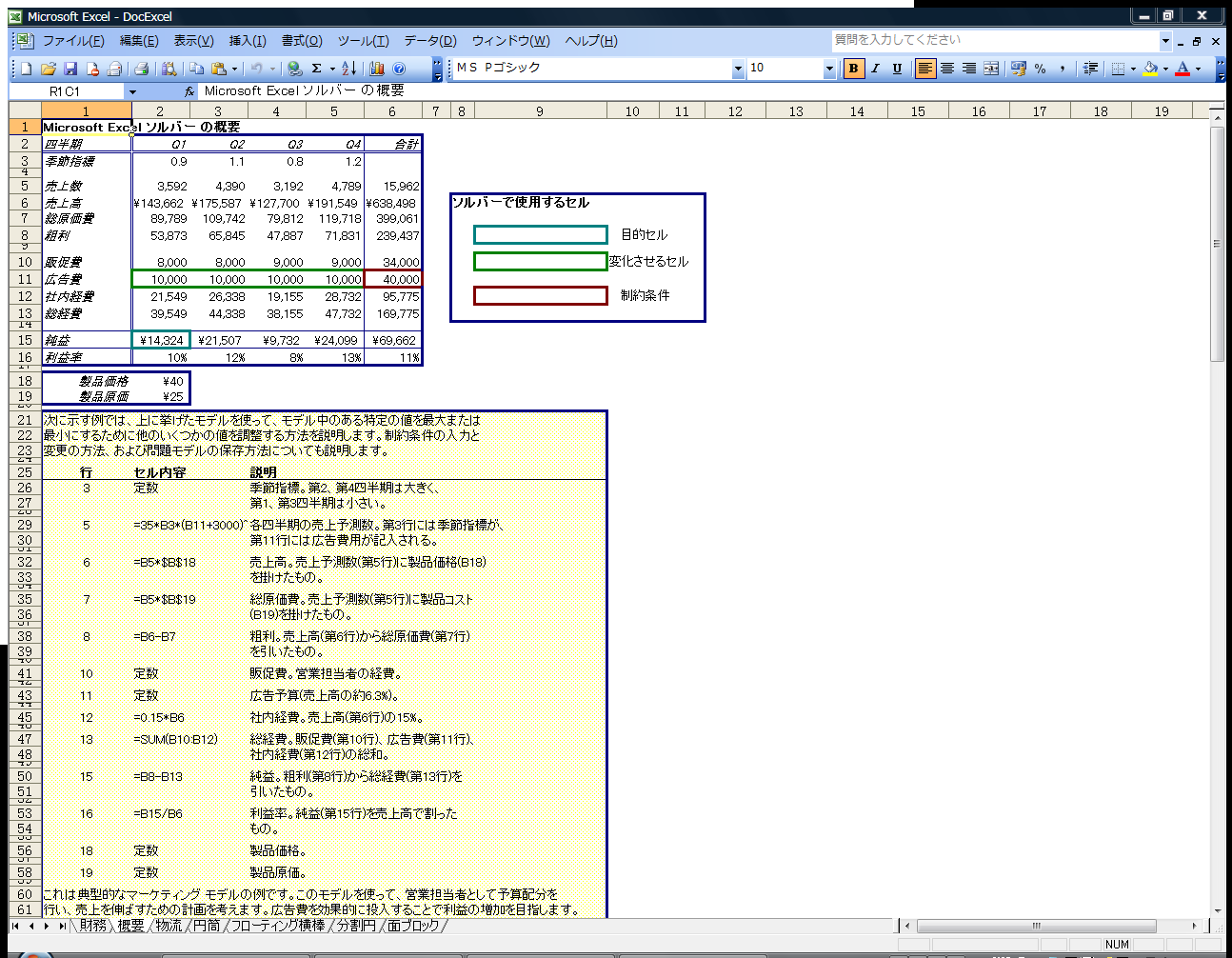Image resolution: width=1232 pixels, height=958 pixels.
Task: Expand standard toolbar options
Action: tap(438, 69)
